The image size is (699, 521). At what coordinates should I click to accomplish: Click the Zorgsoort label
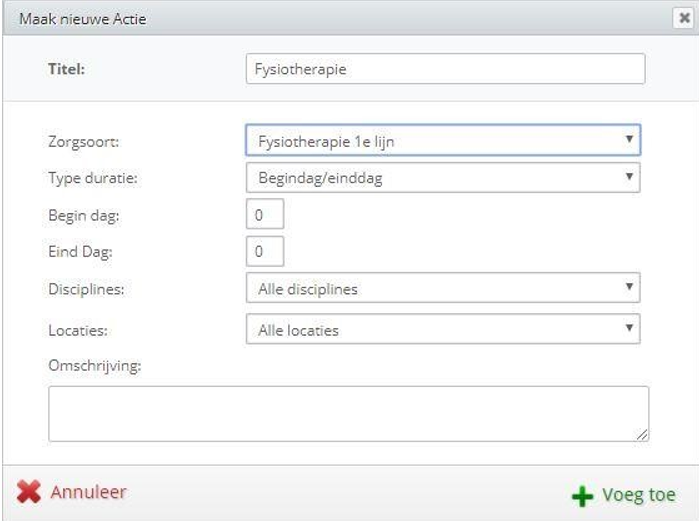[x=84, y=142]
